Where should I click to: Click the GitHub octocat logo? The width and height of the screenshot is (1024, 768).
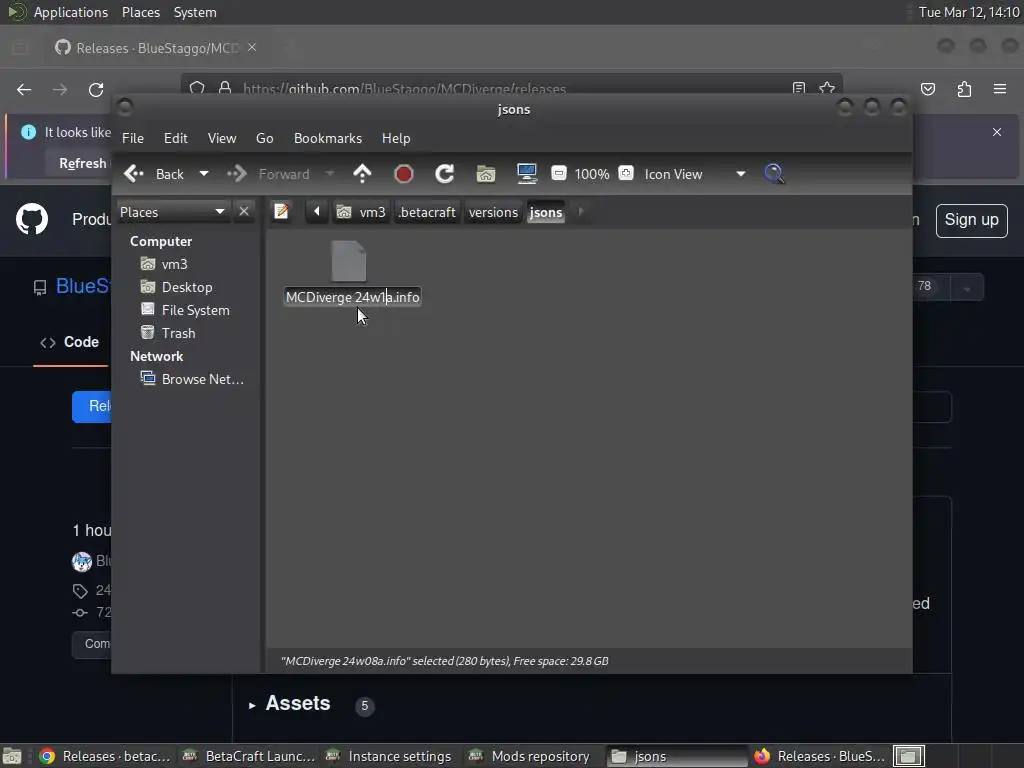pyautogui.click(x=32, y=219)
